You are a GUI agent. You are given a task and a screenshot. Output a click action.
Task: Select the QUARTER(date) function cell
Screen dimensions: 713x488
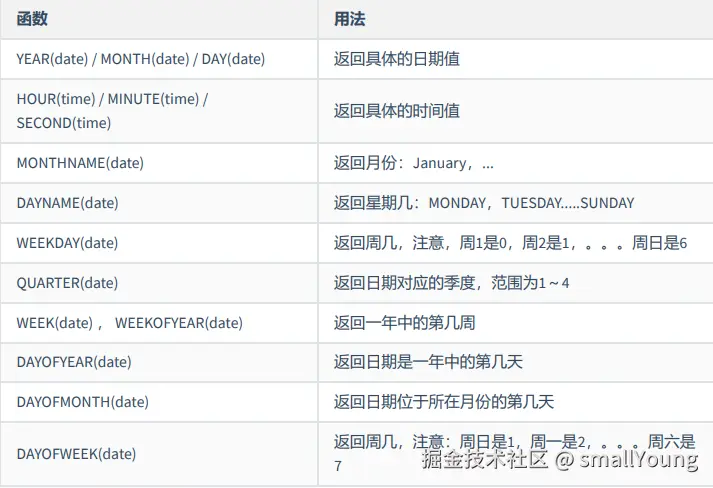pos(67,283)
